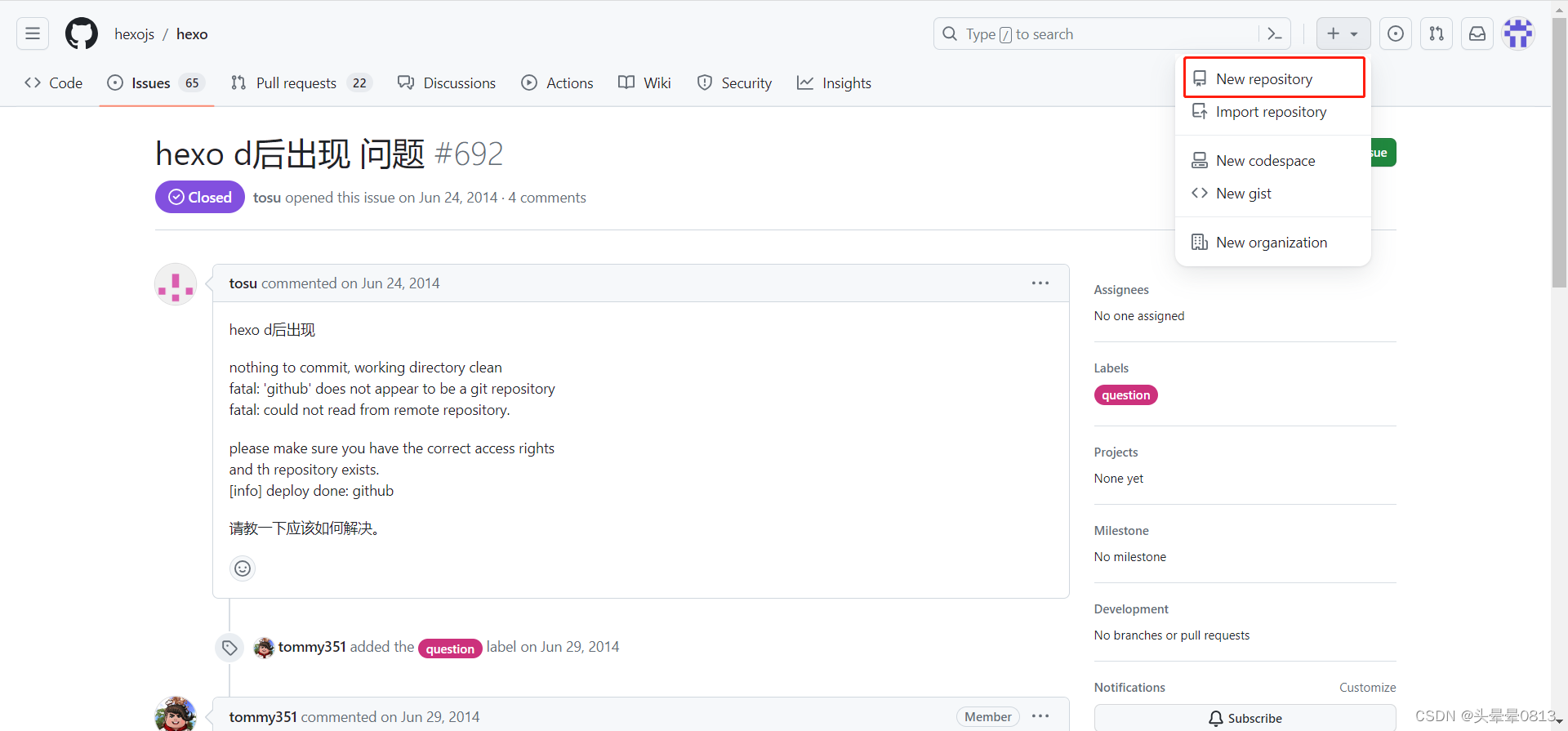This screenshot has width=1568, height=731.
Task: Switch to the Discussions tab
Action: [447, 82]
